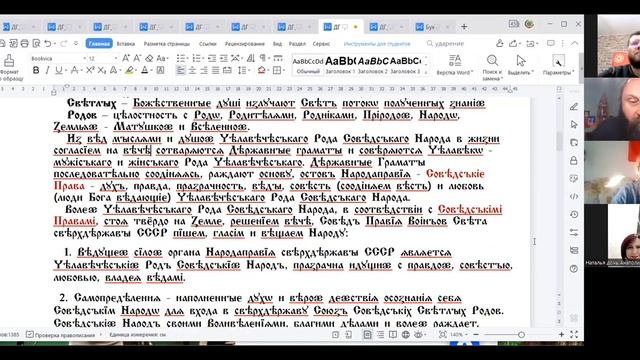
Task: Apply the Заголовок 1 style
Action: point(340,64)
